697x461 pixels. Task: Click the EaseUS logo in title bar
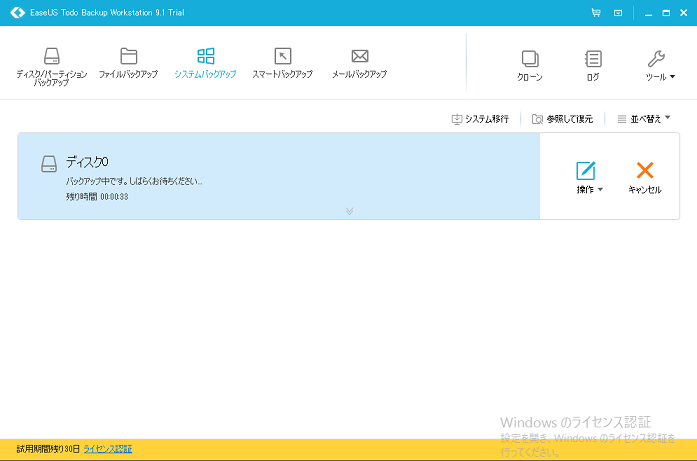(x=16, y=13)
